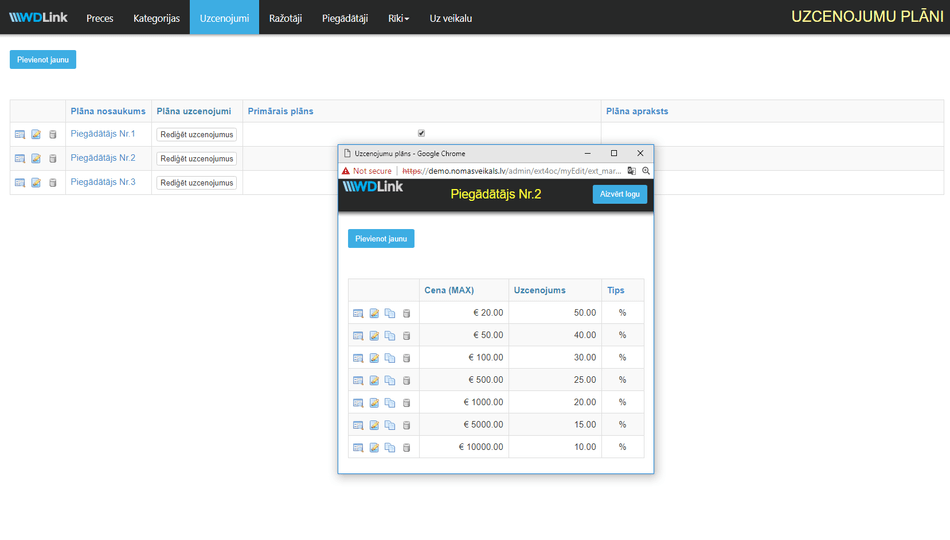The width and height of the screenshot is (950, 540).
Task: Open the view details icon for Piegādātājs Nr.2 row
Action: point(19,159)
